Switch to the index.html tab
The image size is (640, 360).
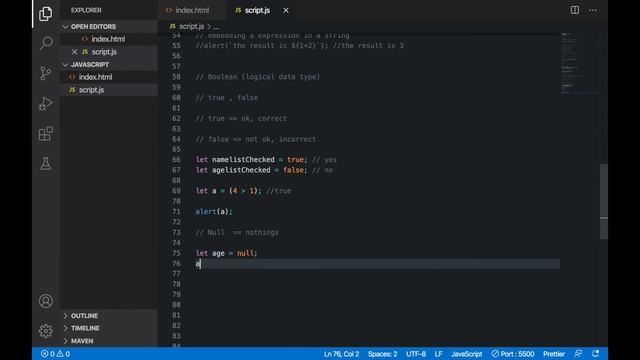click(x=192, y=10)
